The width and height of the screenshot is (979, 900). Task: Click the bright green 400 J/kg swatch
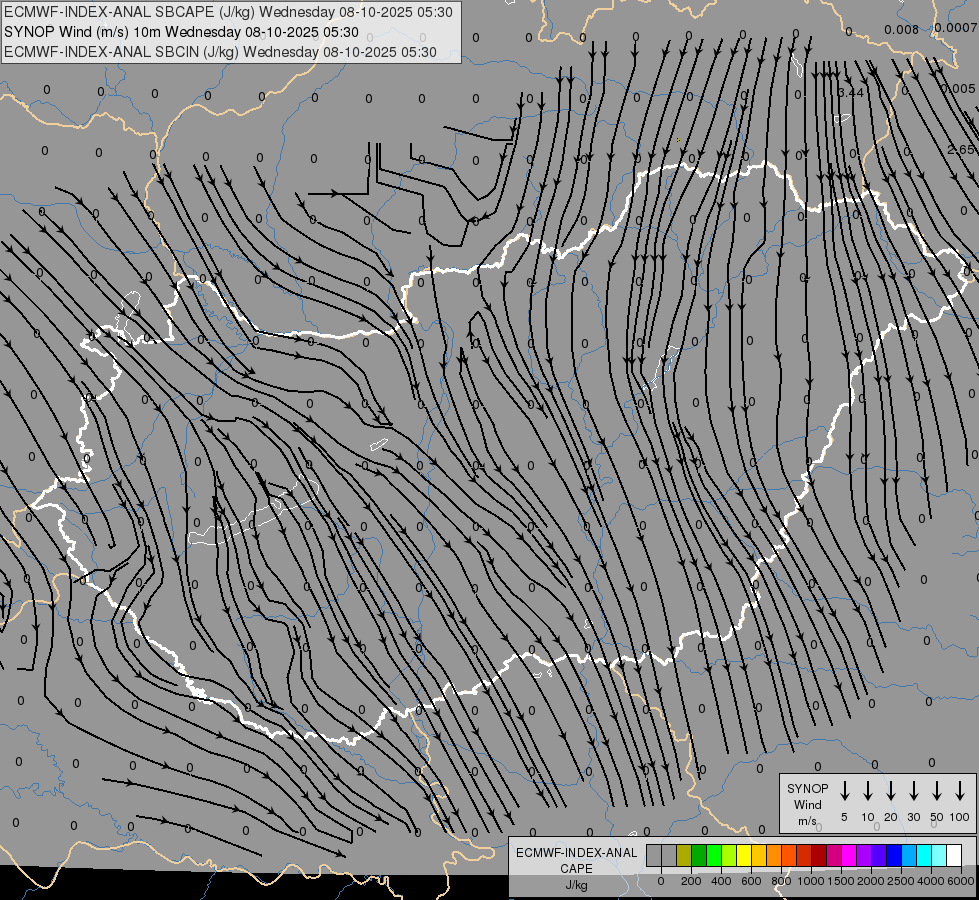point(714,855)
